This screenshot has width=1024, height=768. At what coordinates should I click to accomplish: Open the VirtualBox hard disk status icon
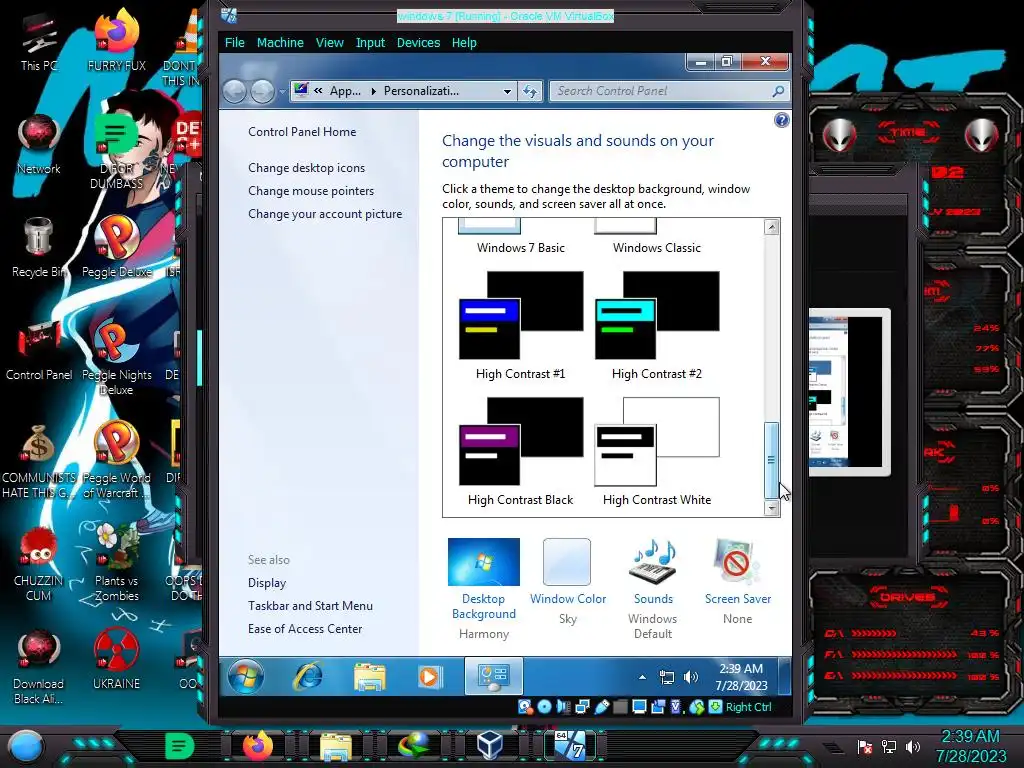click(524, 707)
